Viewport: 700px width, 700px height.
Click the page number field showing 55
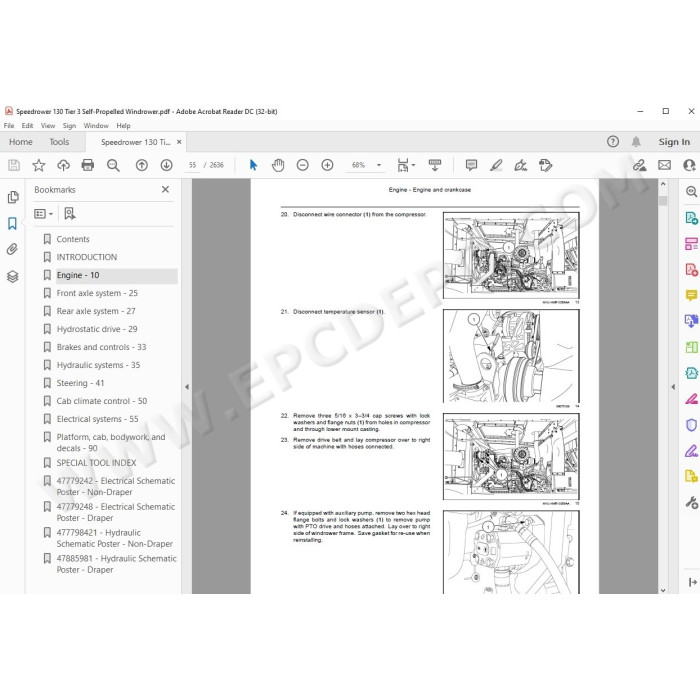(192, 165)
